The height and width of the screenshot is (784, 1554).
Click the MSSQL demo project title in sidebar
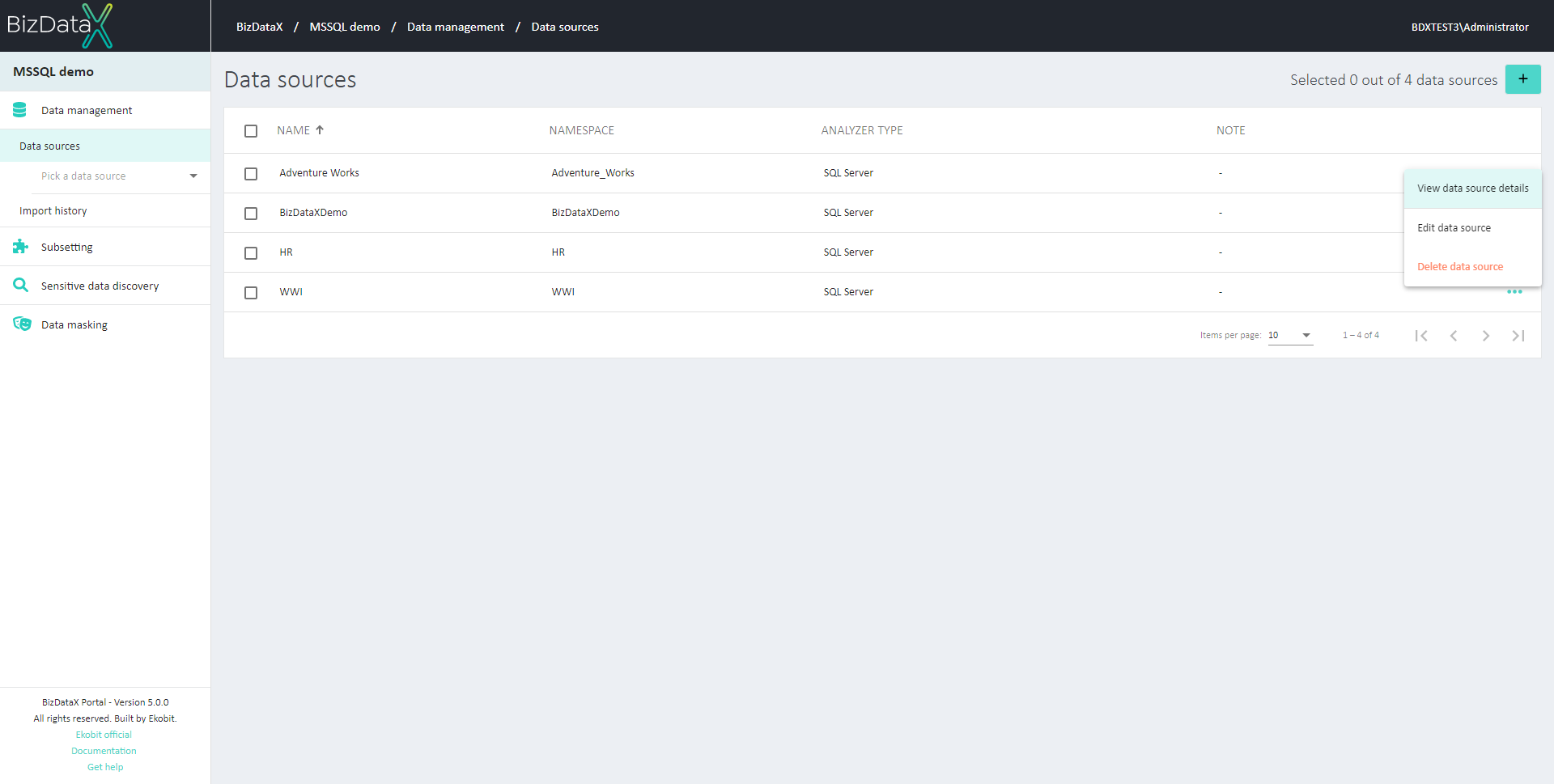53,71
